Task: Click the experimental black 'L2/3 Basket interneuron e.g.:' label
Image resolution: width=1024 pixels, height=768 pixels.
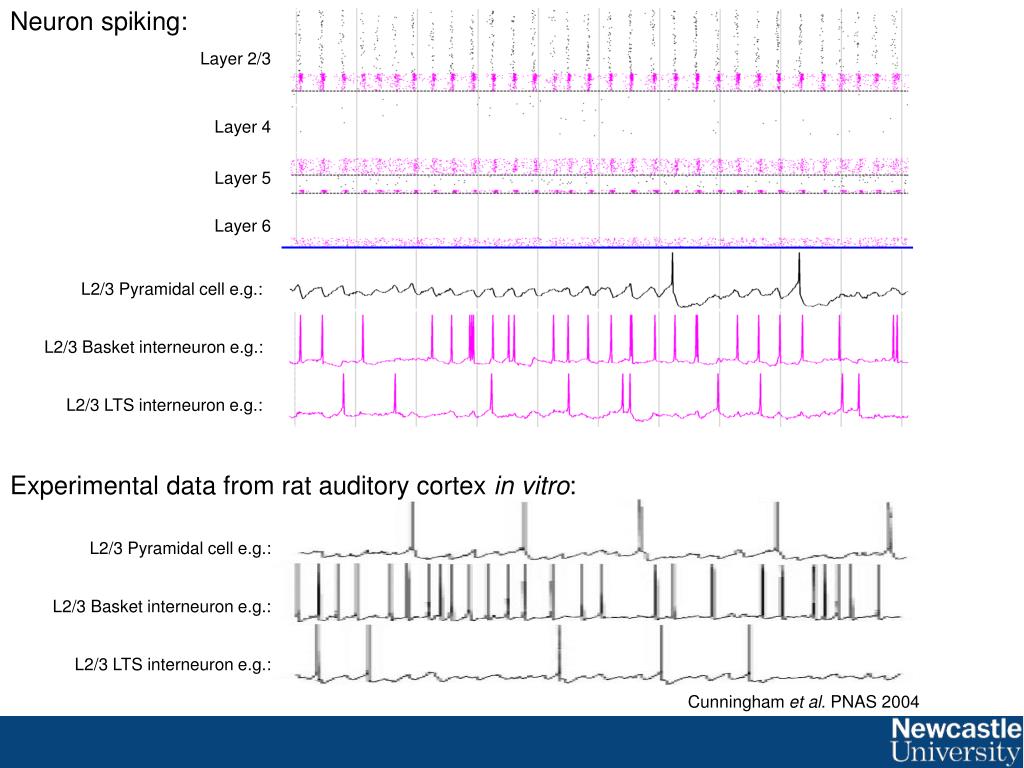Action: [x=162, y=607]
